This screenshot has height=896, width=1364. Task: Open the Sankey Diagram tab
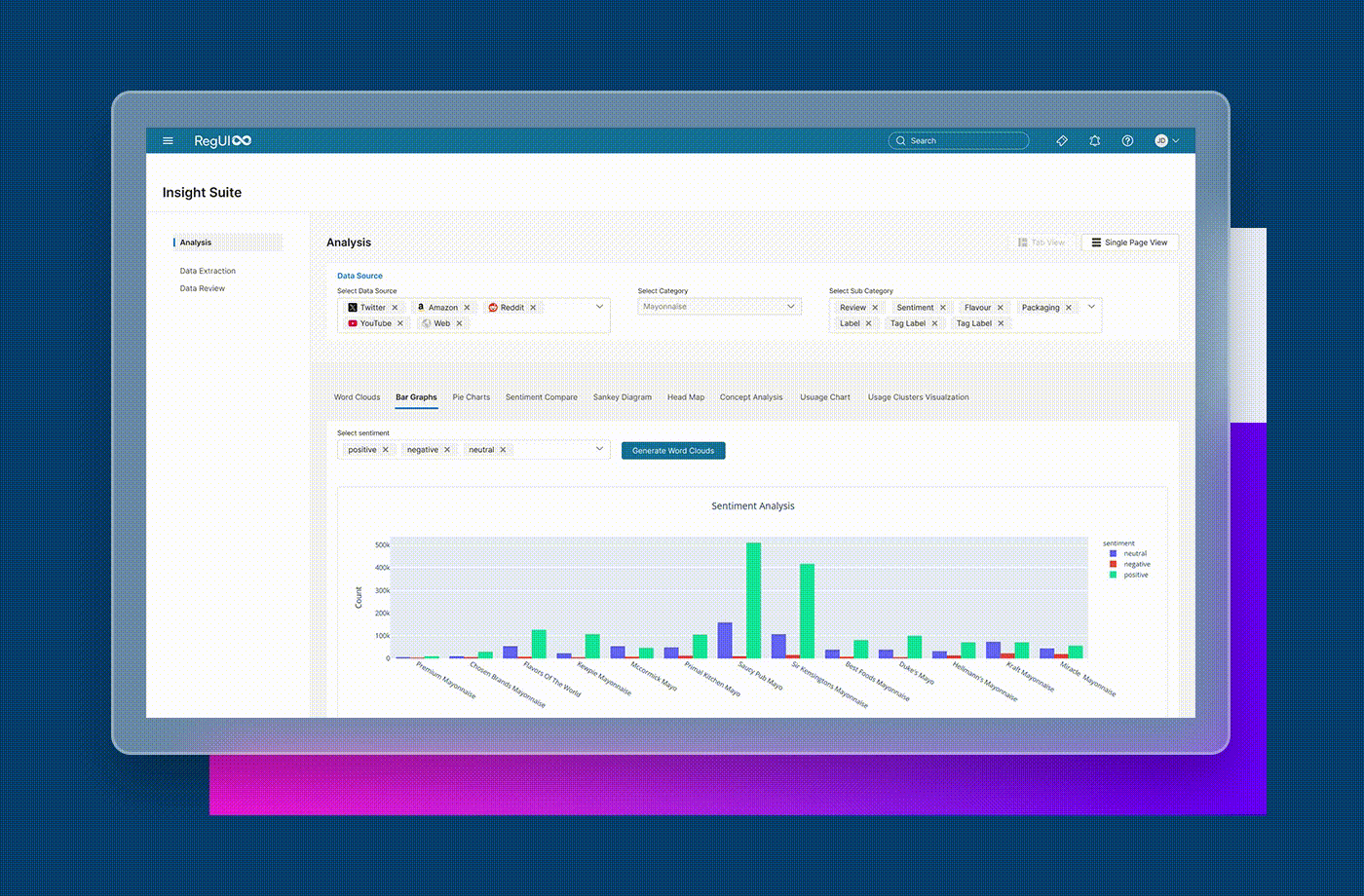(622, 397)
